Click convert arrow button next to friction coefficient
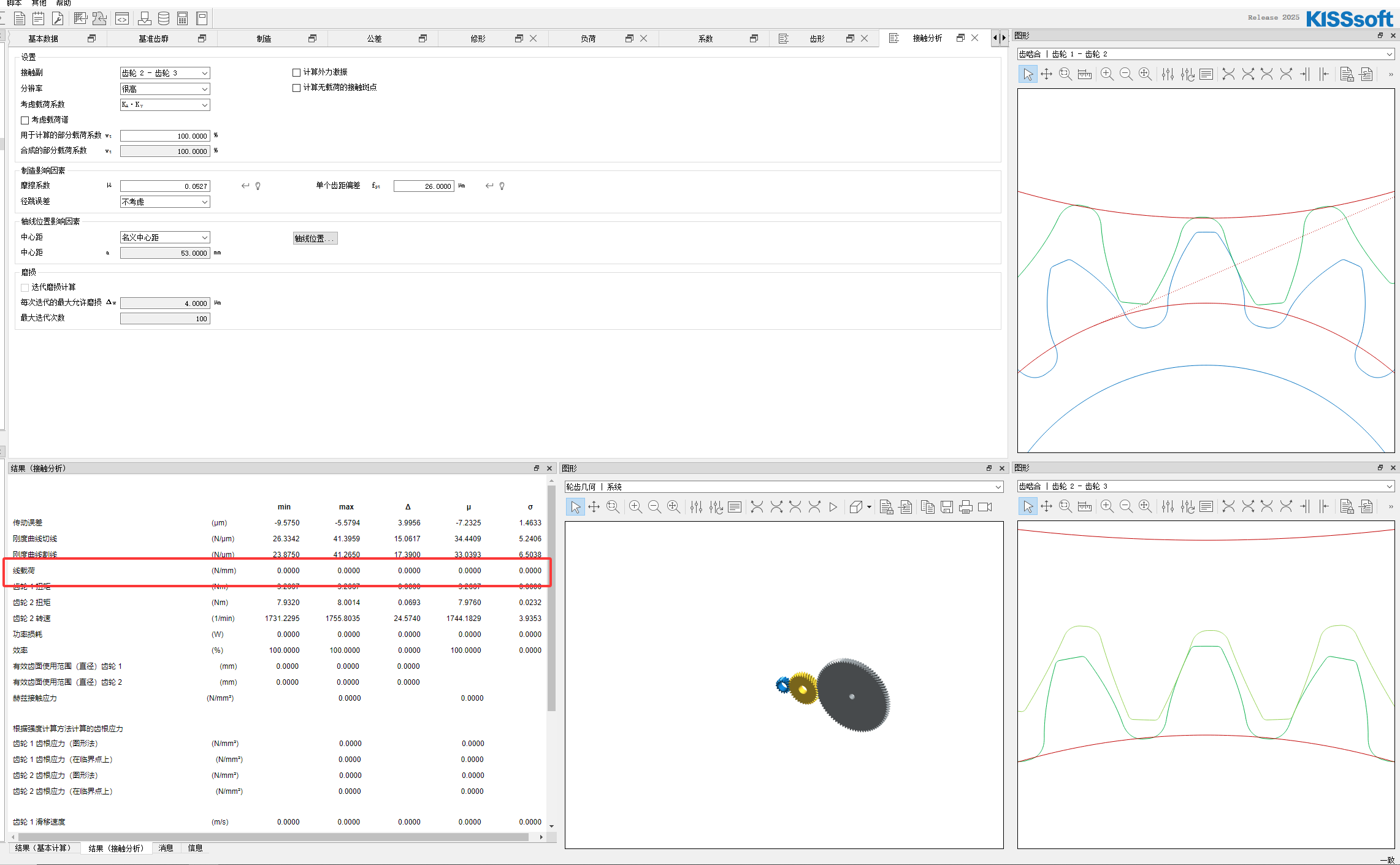This screenshot has width=1400, height=865. point(245,186)
